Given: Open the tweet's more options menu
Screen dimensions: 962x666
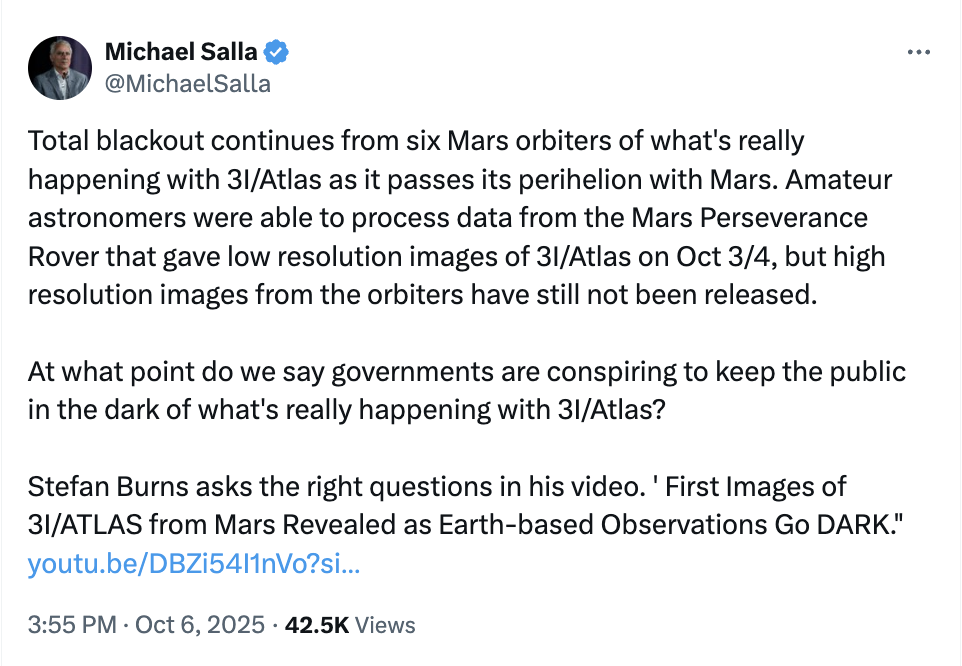Looking at the screenshot, I should pyautogui.click(x=918, y=52).
